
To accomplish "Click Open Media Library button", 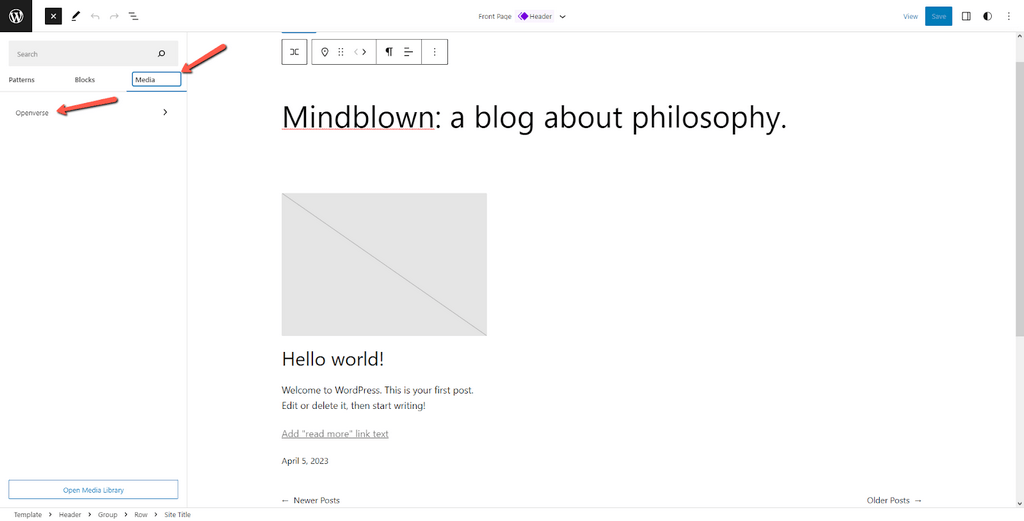I will (x=93, y=489).
